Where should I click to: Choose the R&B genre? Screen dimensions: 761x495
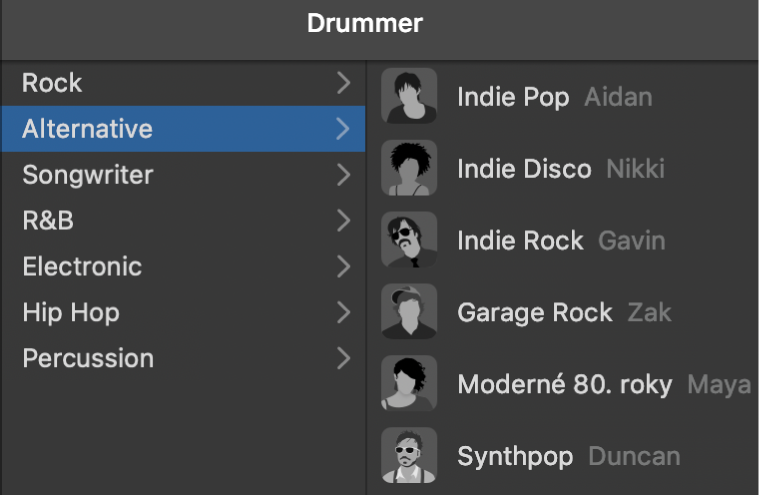pyautogui.click(x=183, y=221)
